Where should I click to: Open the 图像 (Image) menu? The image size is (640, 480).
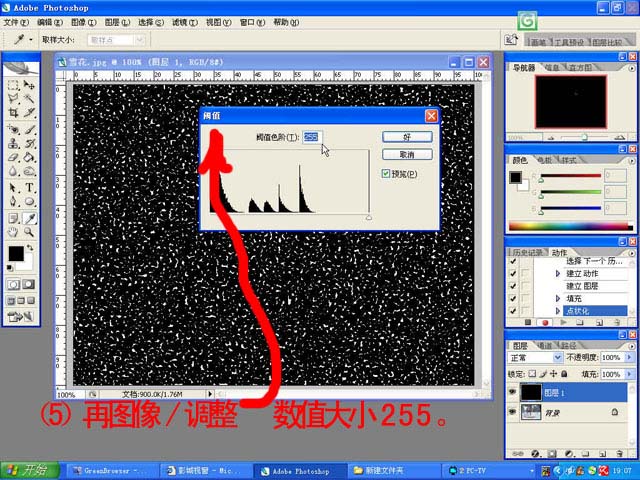[84, 22]
